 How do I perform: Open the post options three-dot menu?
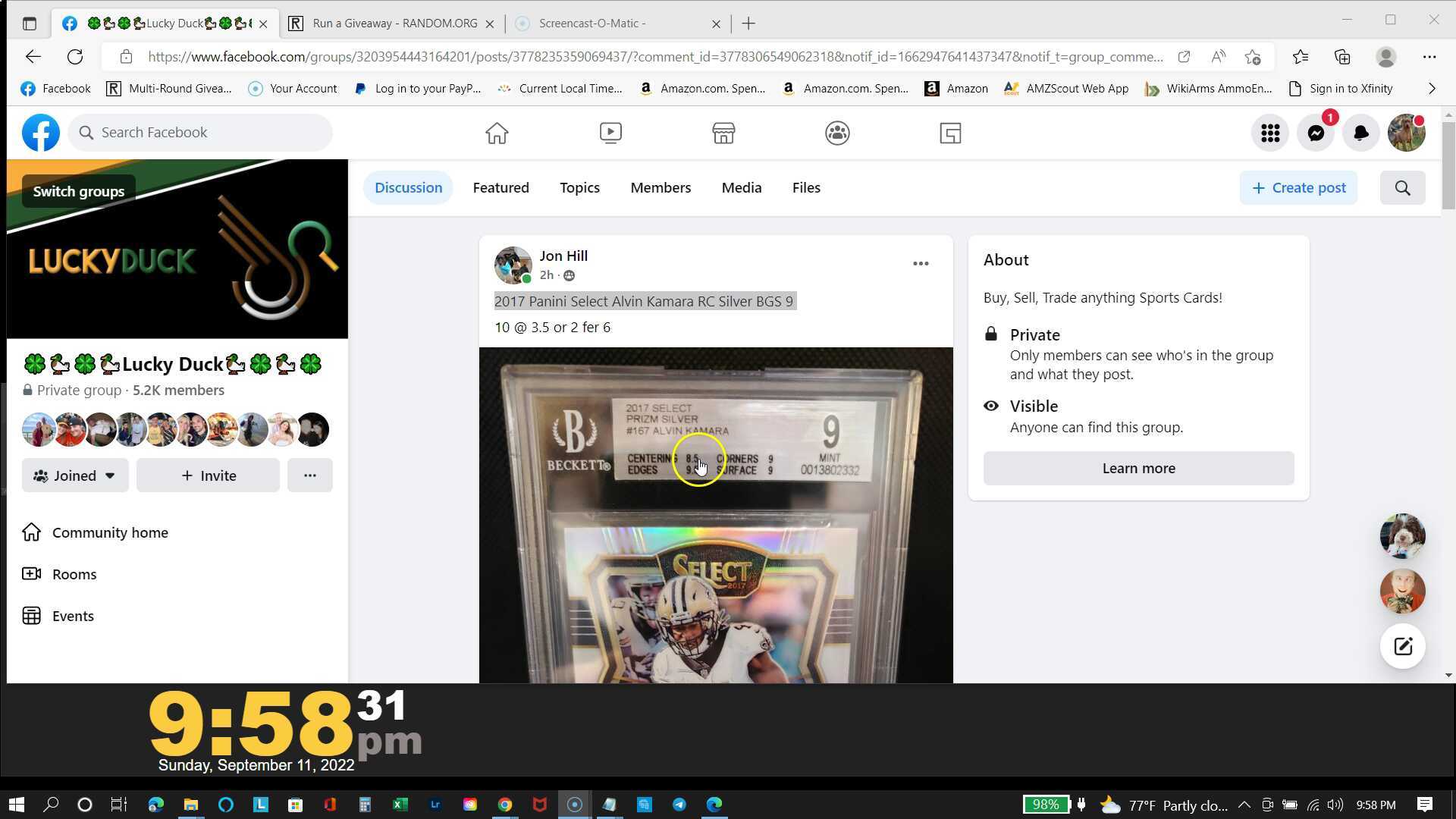click(921, 264)
